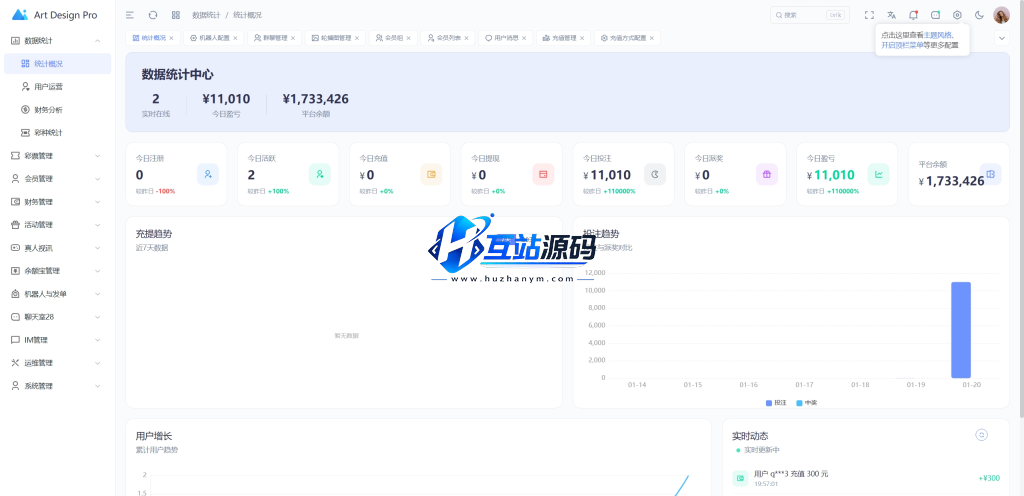Expand the 聊天室28 menu
This screenshot has width=1024, height=496.
pos(57,317)
